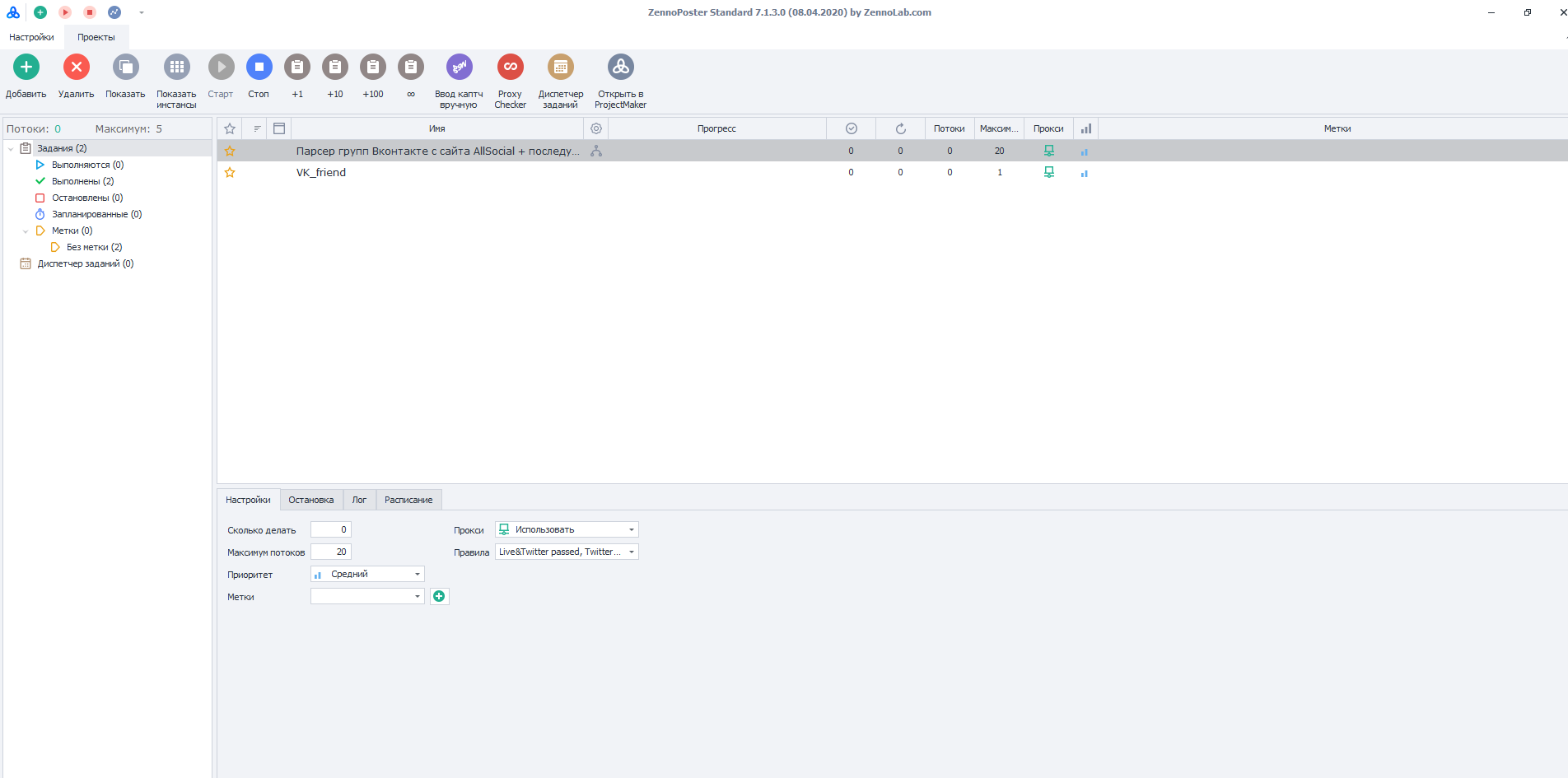
Task: Click the refresh-arrow column header
Action: pyautogui.click(x=901, y=128)
